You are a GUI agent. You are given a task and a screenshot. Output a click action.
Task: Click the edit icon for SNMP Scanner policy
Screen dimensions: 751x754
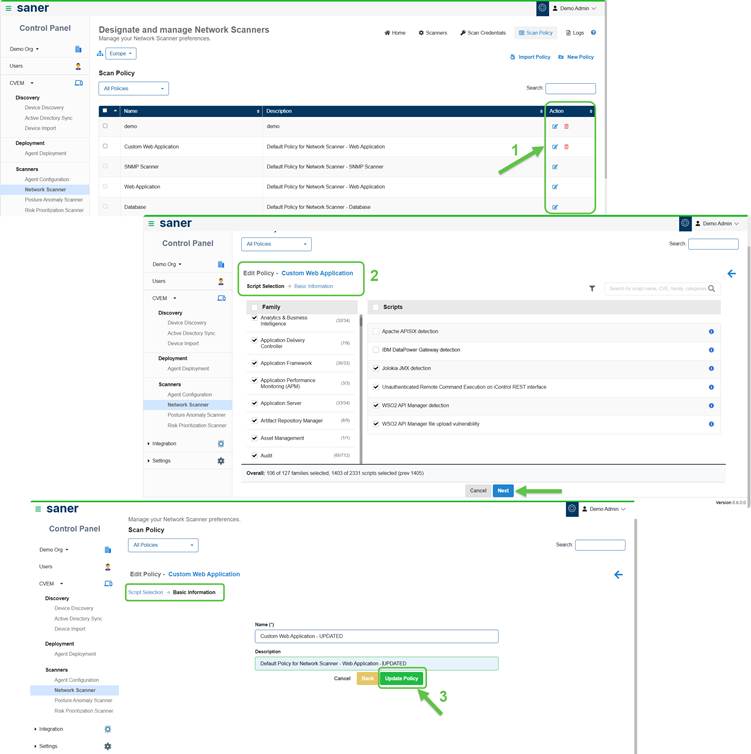(x=555, y=167)
